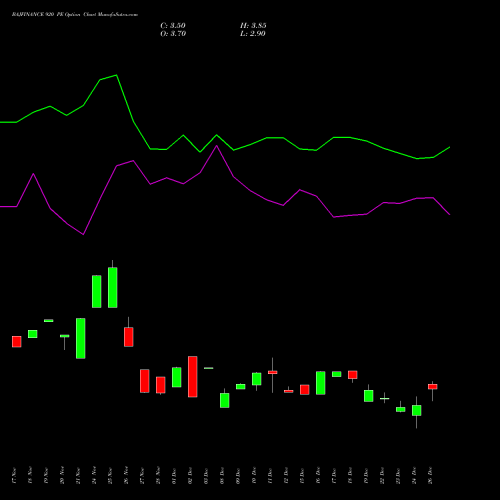
Task: Click the green indicator line's highest peak
Action: click(116, 75)
